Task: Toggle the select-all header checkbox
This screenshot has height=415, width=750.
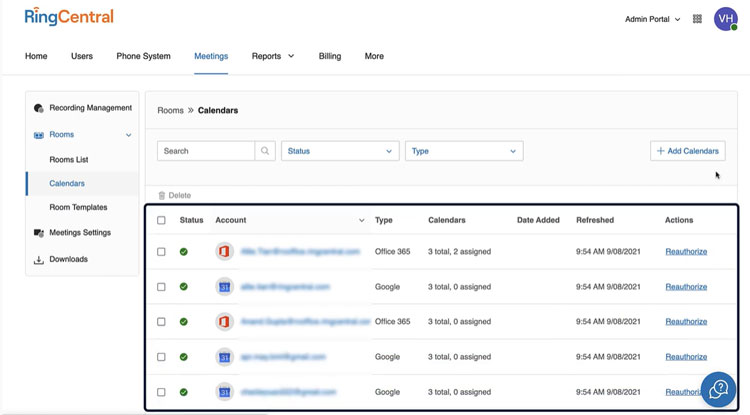Action: pos(161,220)
